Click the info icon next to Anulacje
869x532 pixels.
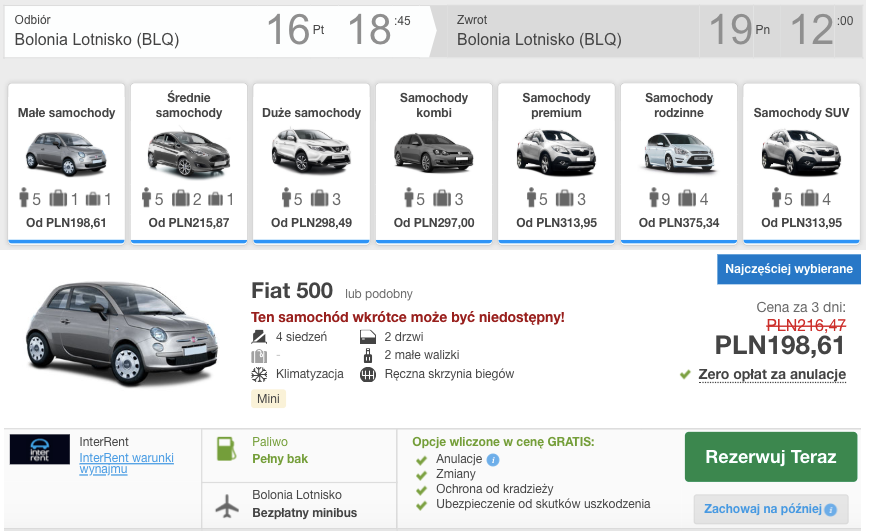tap(493, 459)
